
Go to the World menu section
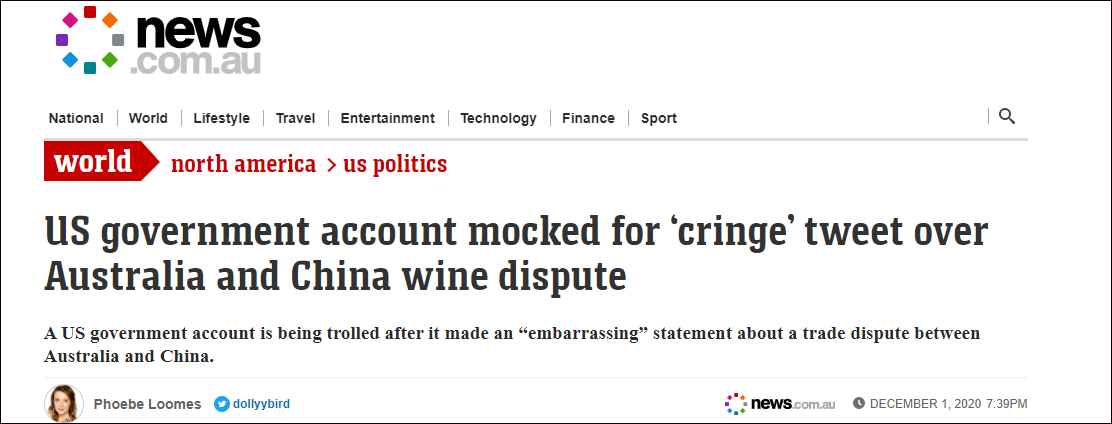(x=148, y=118)
